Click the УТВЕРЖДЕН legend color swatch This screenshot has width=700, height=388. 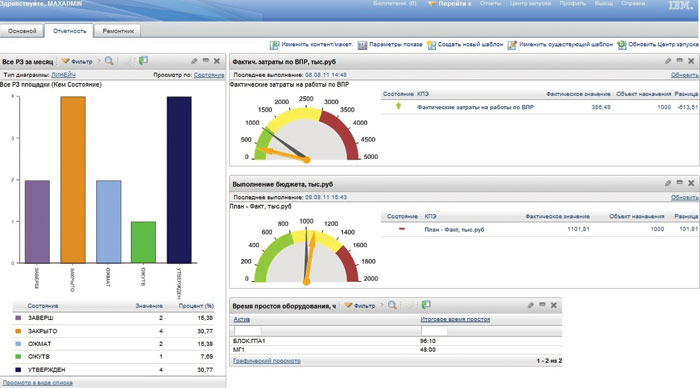(18, 370)
